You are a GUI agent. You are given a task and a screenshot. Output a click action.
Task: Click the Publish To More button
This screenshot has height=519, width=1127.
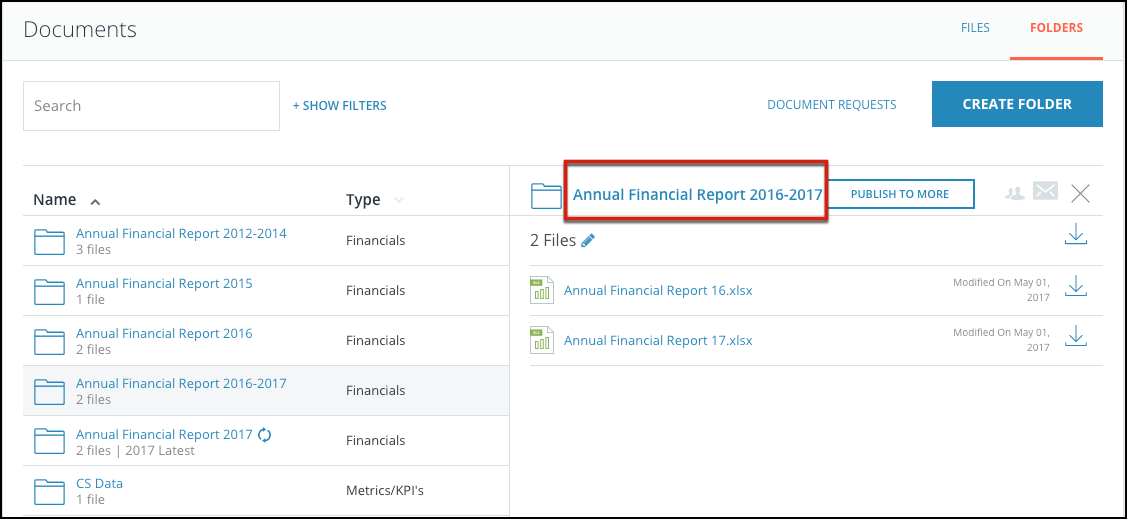[900, 194]
